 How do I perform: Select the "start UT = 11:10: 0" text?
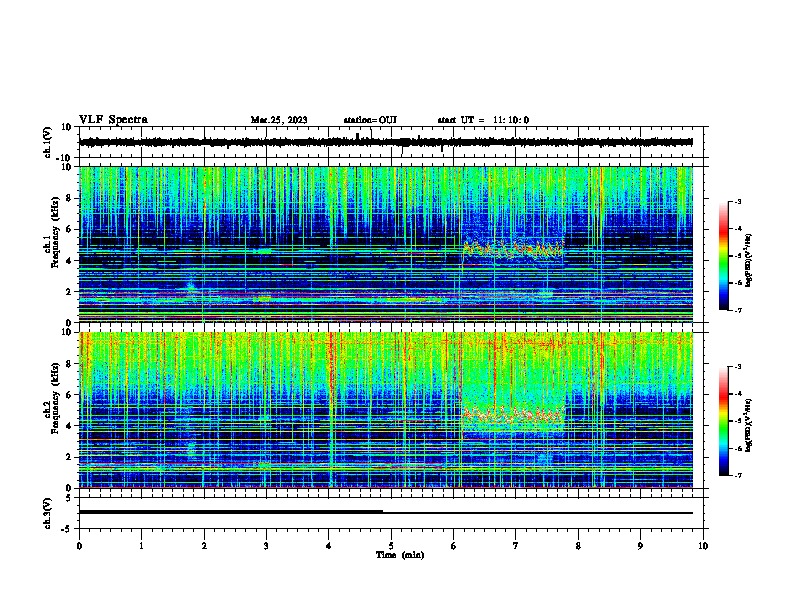click(x=483, y=120)
